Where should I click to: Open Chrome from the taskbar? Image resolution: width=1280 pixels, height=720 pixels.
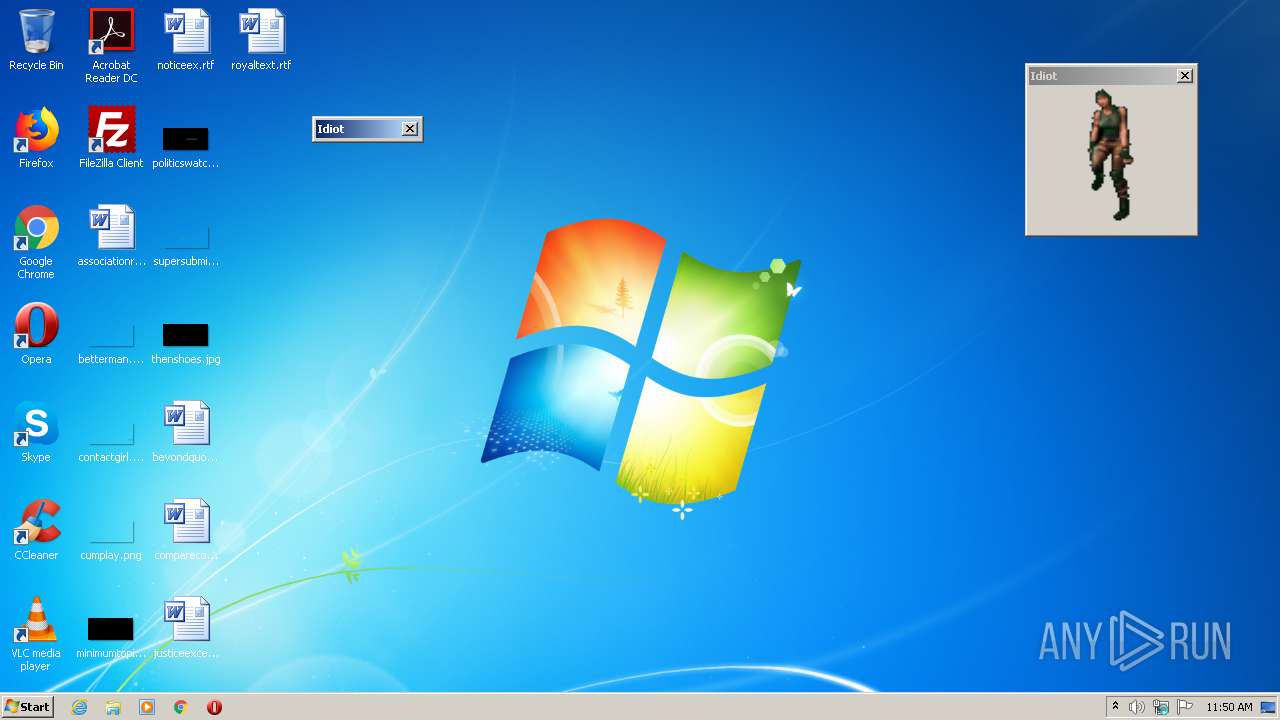click(180, 707)
